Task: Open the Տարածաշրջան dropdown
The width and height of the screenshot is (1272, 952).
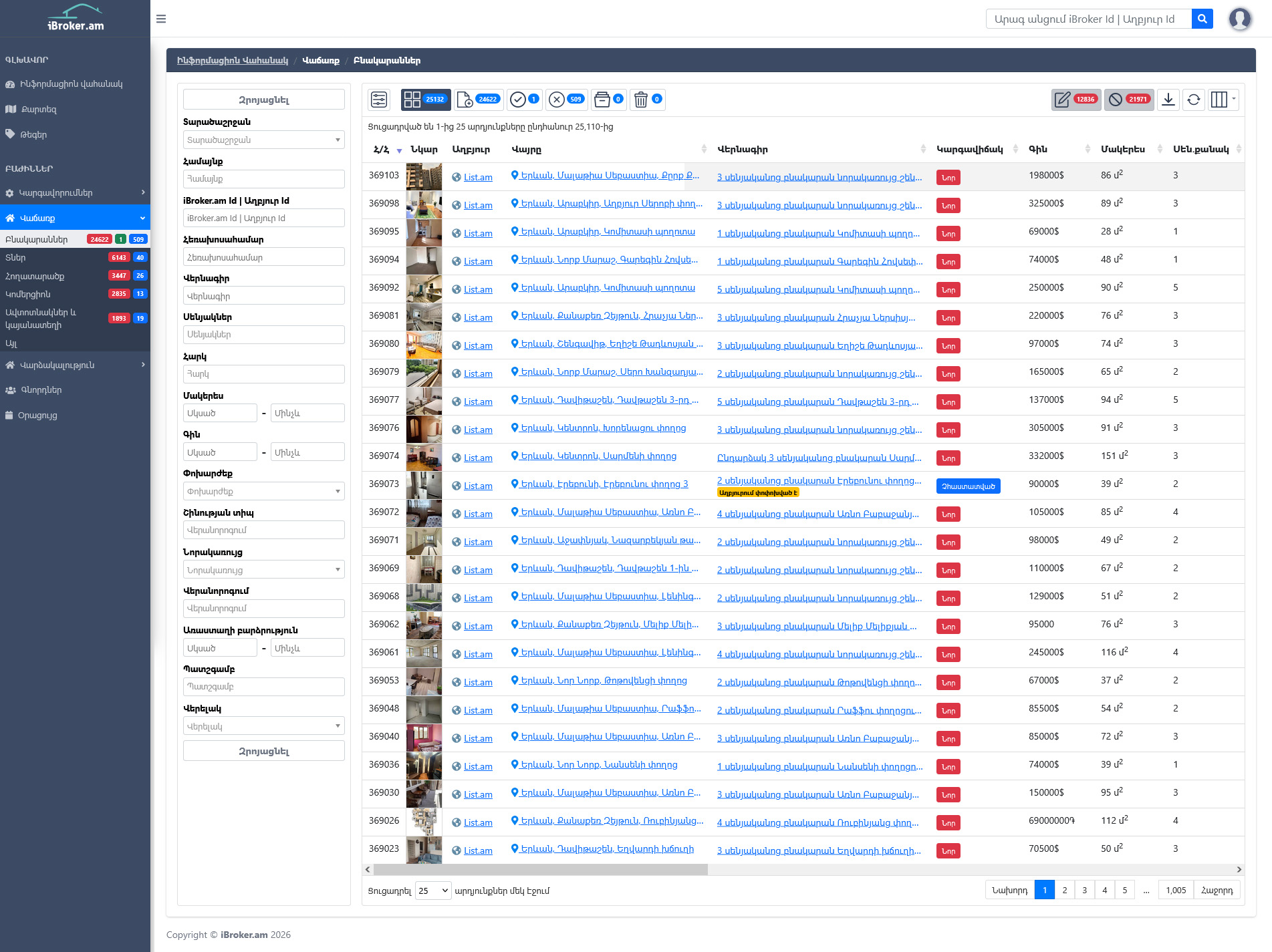Action: pos(263,140)
